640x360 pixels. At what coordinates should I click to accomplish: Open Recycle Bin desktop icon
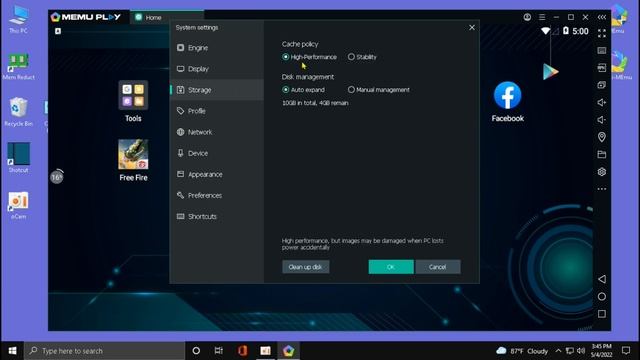[18, 112]
